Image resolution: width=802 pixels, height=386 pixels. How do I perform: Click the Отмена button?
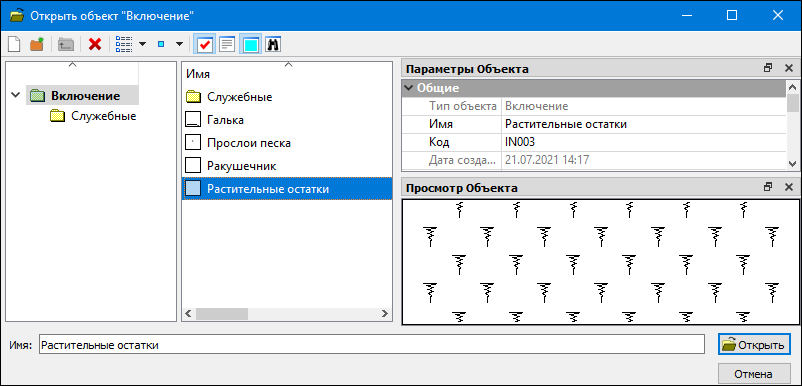753,373
